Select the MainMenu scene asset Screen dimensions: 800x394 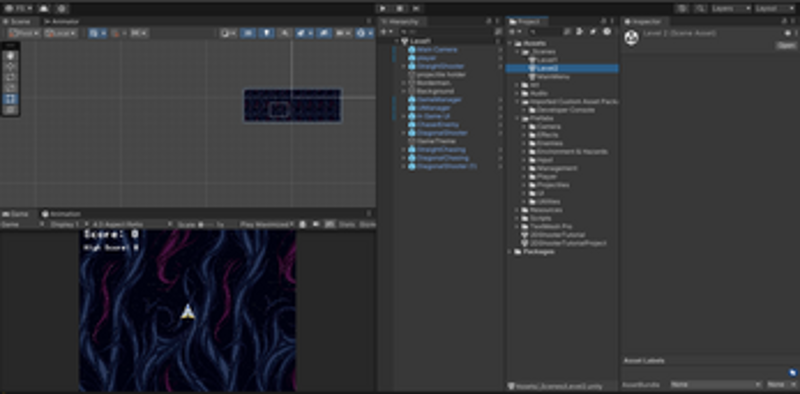pyautogui.click(x=553, y=77)
